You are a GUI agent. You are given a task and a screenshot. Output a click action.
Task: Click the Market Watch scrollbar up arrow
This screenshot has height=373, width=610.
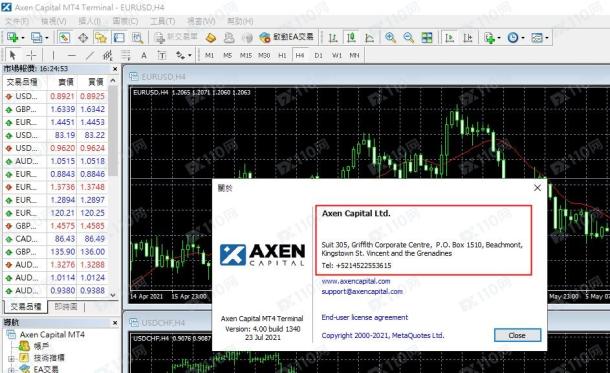pyautogui.click(x=113, y=81)
